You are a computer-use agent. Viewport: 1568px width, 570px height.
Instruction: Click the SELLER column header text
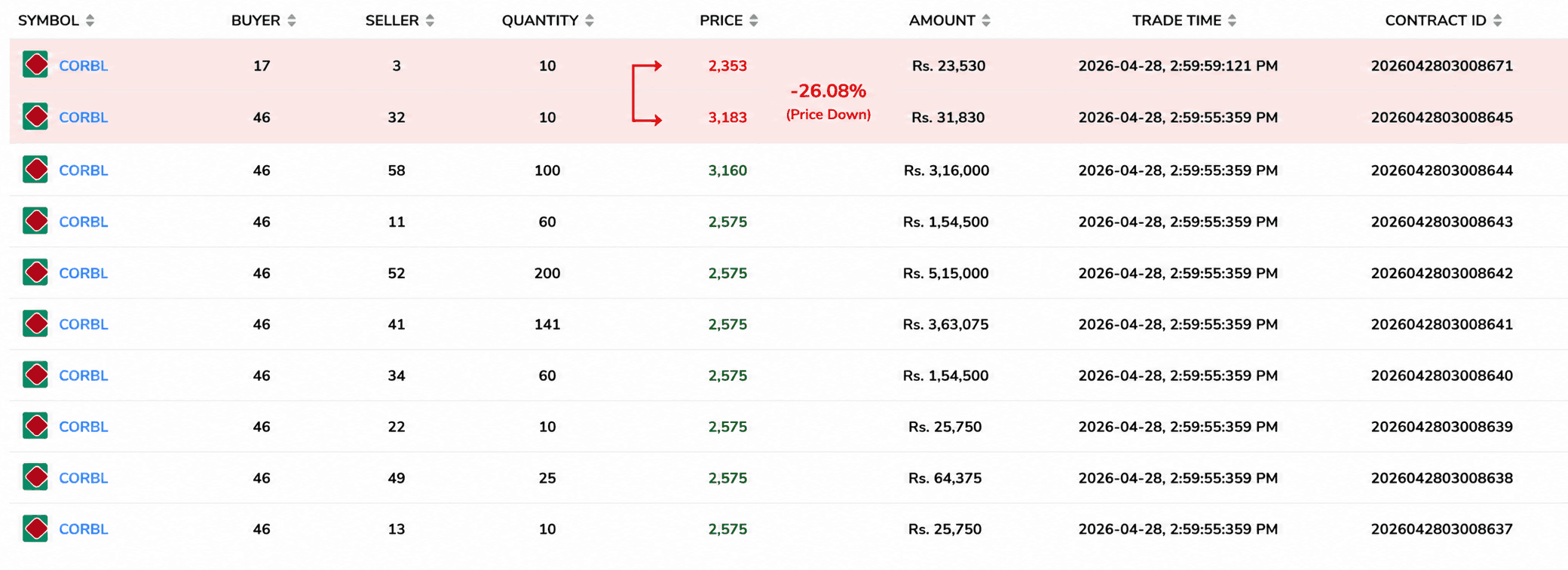pyautogui.click(x=392, y=21)
